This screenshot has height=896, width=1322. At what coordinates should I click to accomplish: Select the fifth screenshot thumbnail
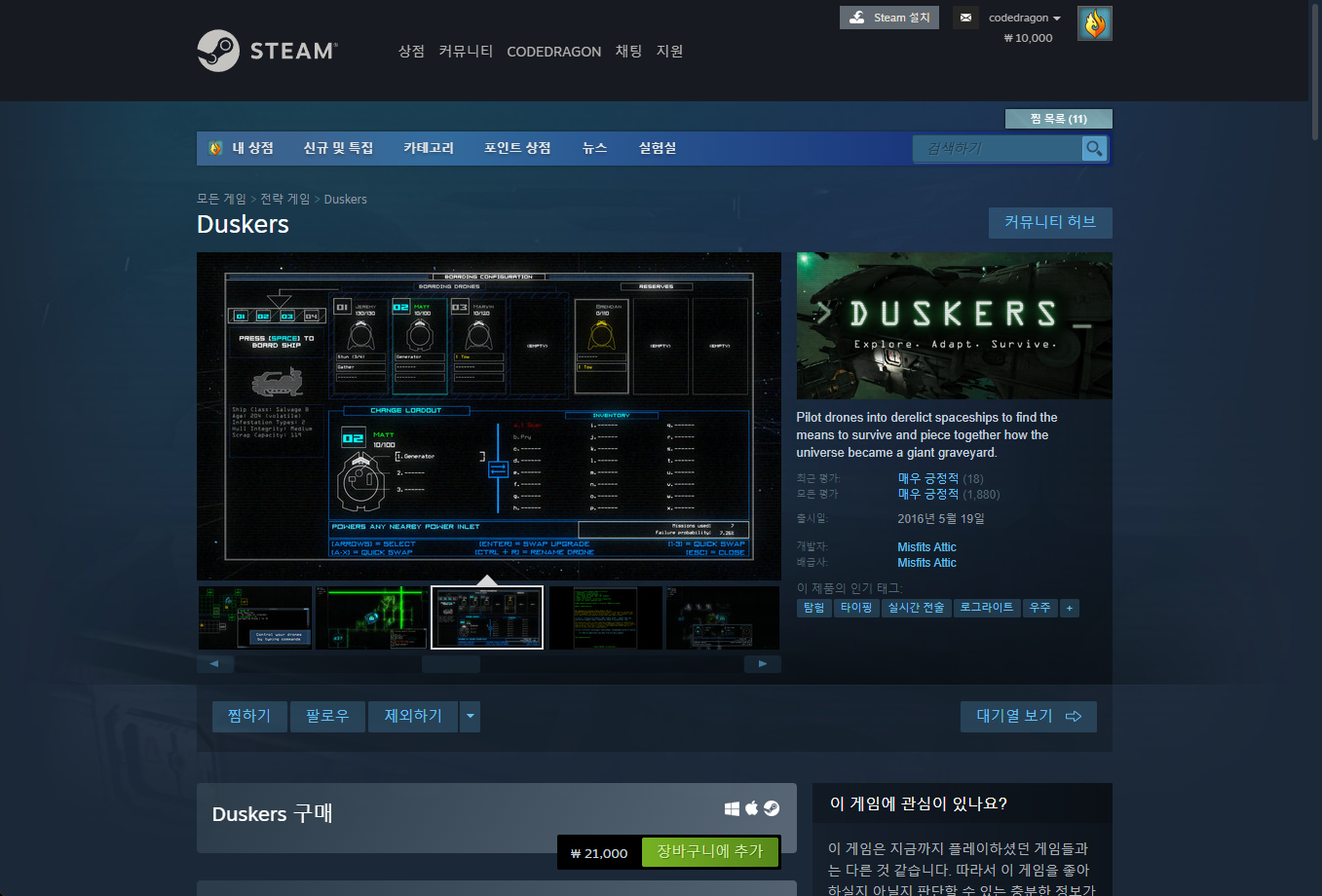click(723, 617)
